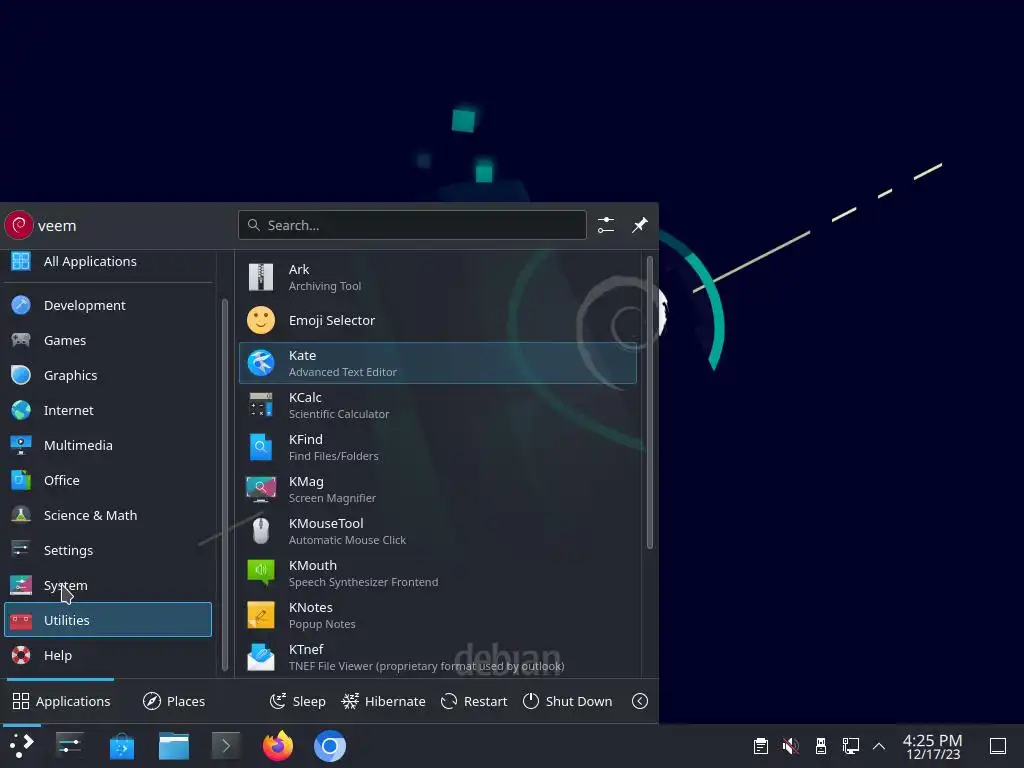Viewport: 1024px width, 768px height.
Task: Launch the Ark archiving tool
Action: click(438, 278)
